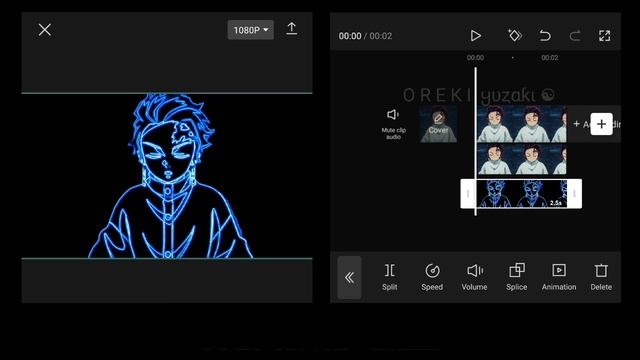Delete the selected clip
Image resolution: width=640 pixels, height=360 pixels.
coord(601,277)
